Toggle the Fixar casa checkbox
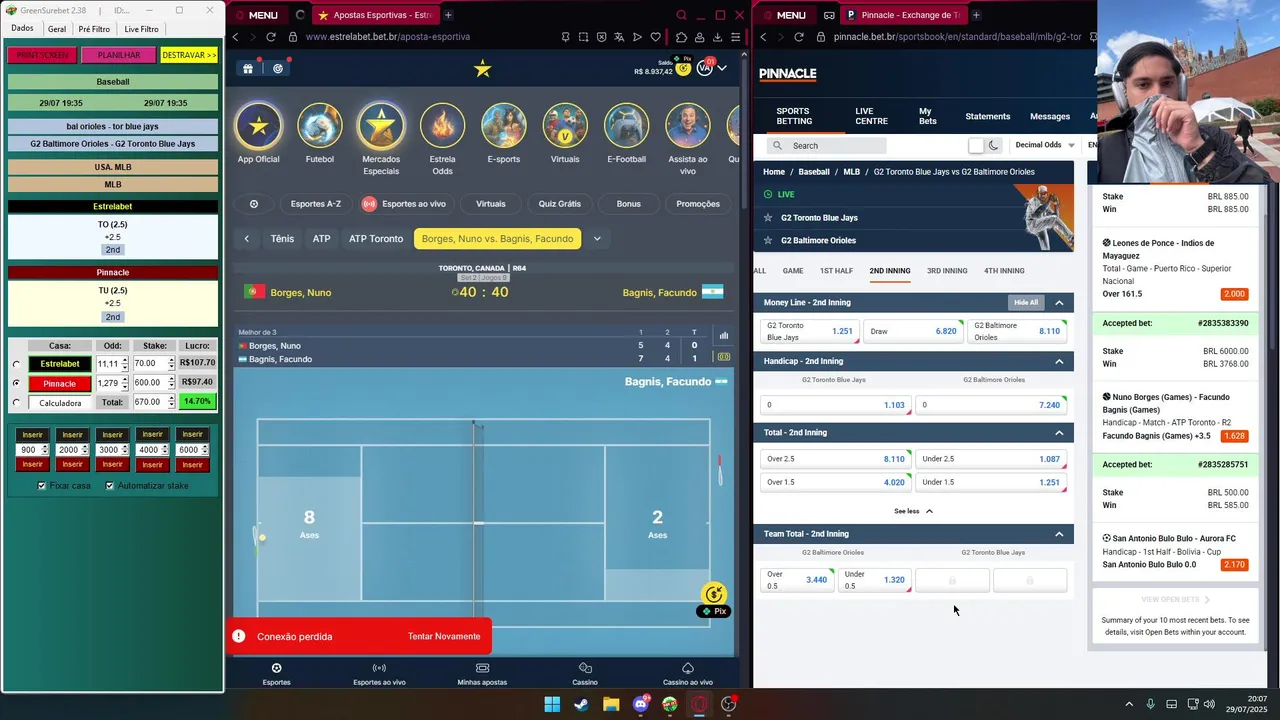Screen dimensions: 1280x720 coord(42,486)
